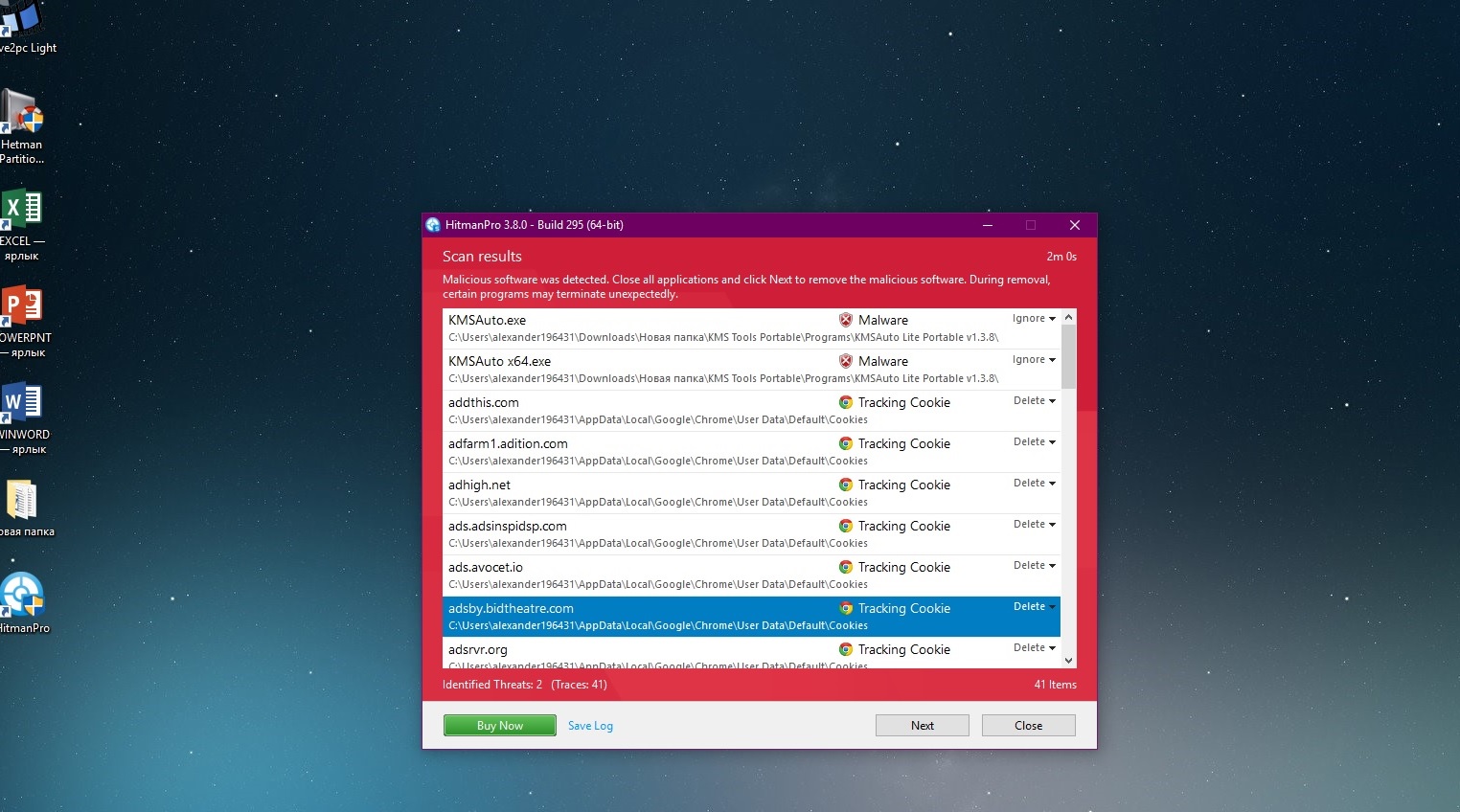Select the adsrvr.org result name
Viewport: 1460px width, 812px height.
478,650
